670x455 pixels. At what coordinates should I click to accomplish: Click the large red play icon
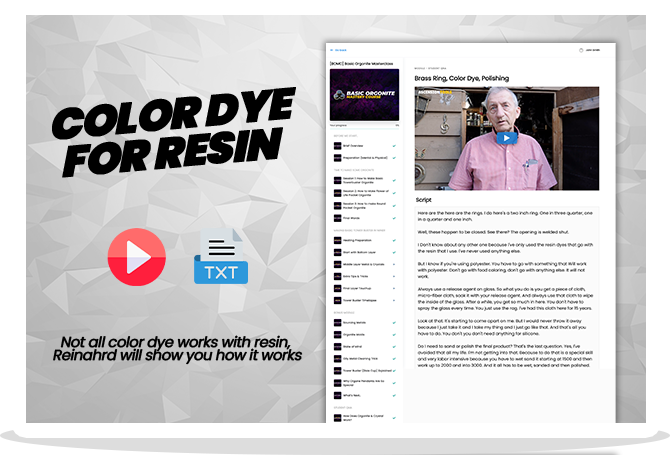click(137, 257)
